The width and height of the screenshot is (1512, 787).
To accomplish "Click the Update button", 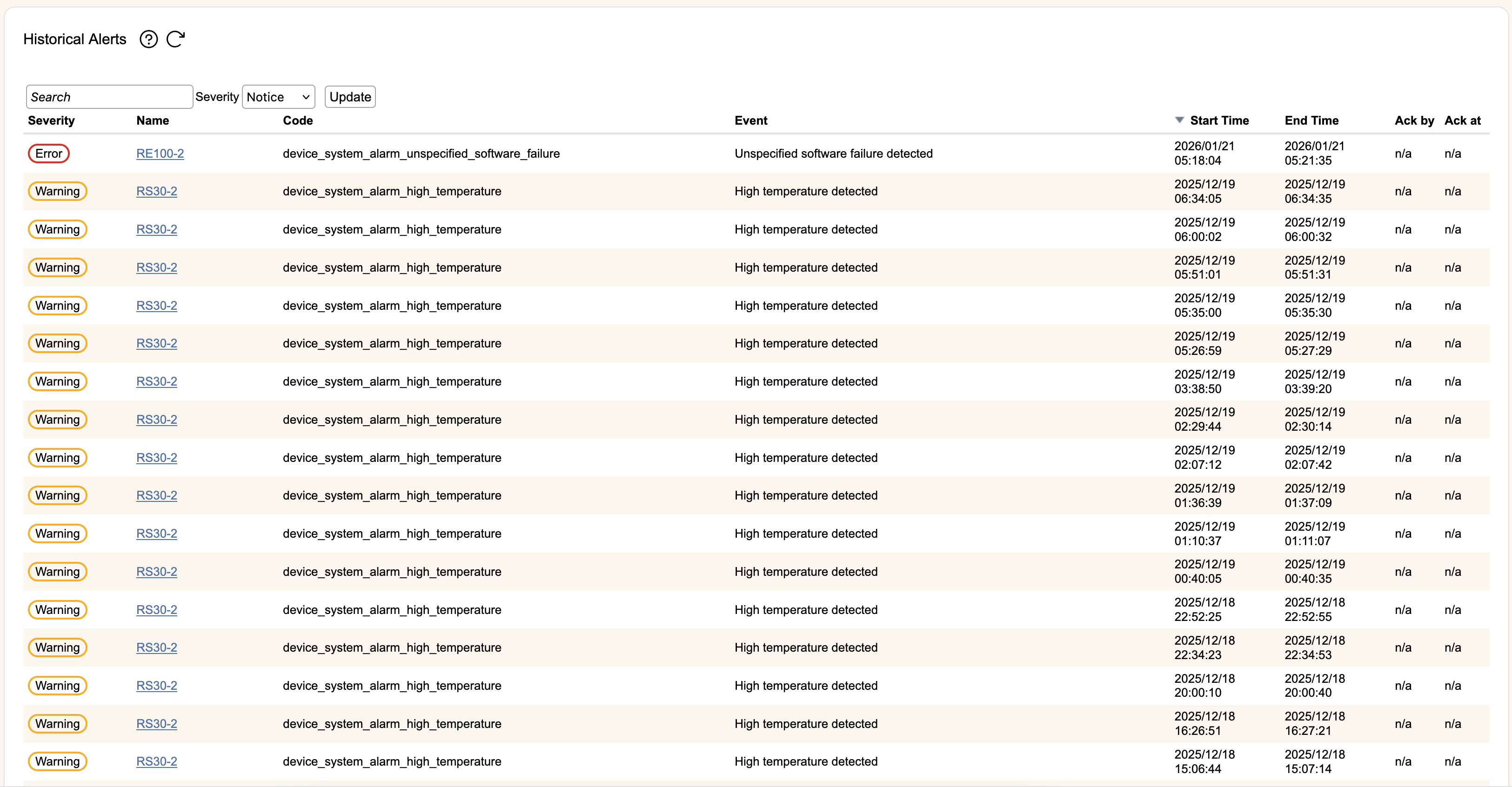I will click(350, 97).
